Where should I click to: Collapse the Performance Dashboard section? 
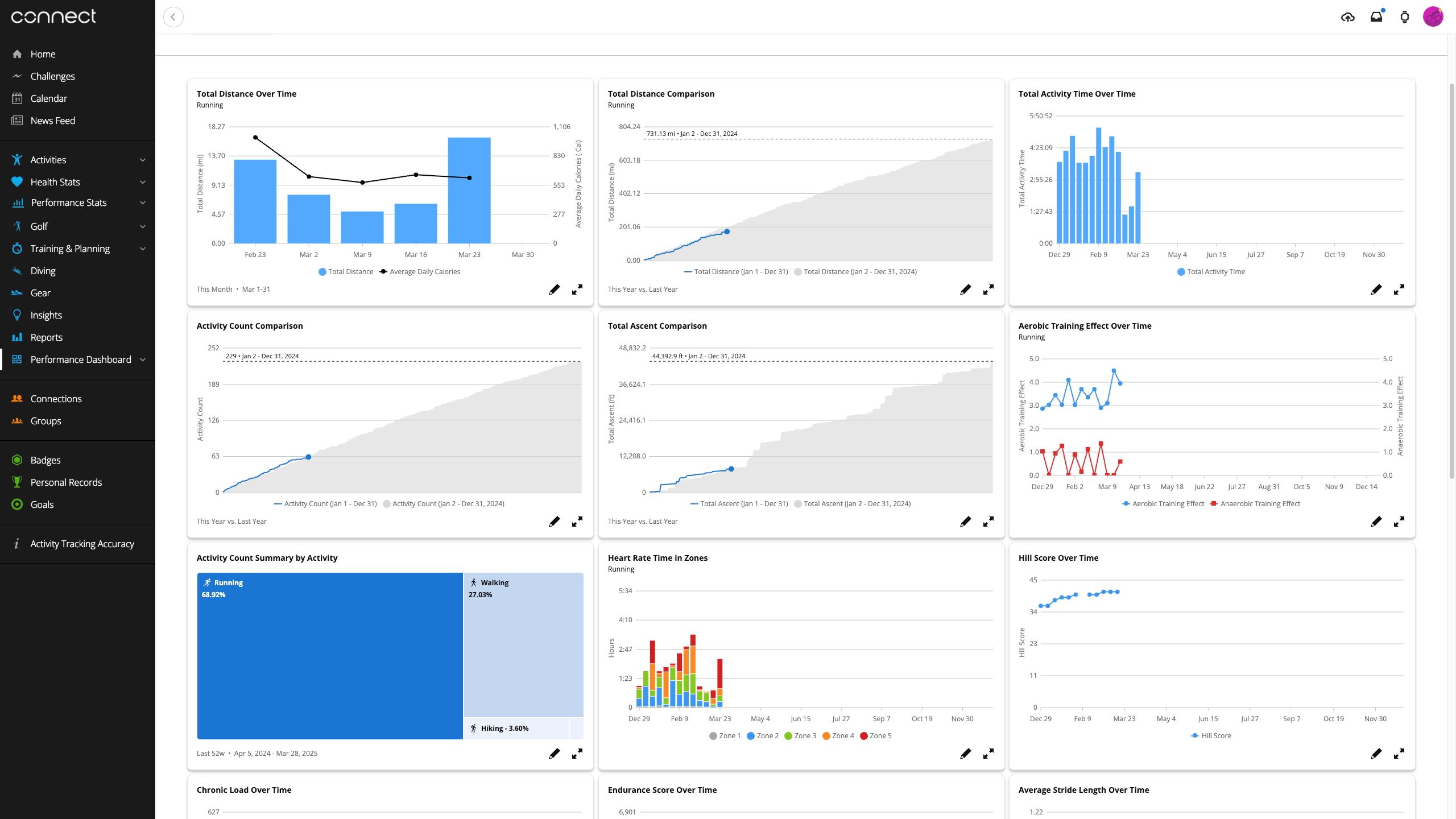coord(142,359)
